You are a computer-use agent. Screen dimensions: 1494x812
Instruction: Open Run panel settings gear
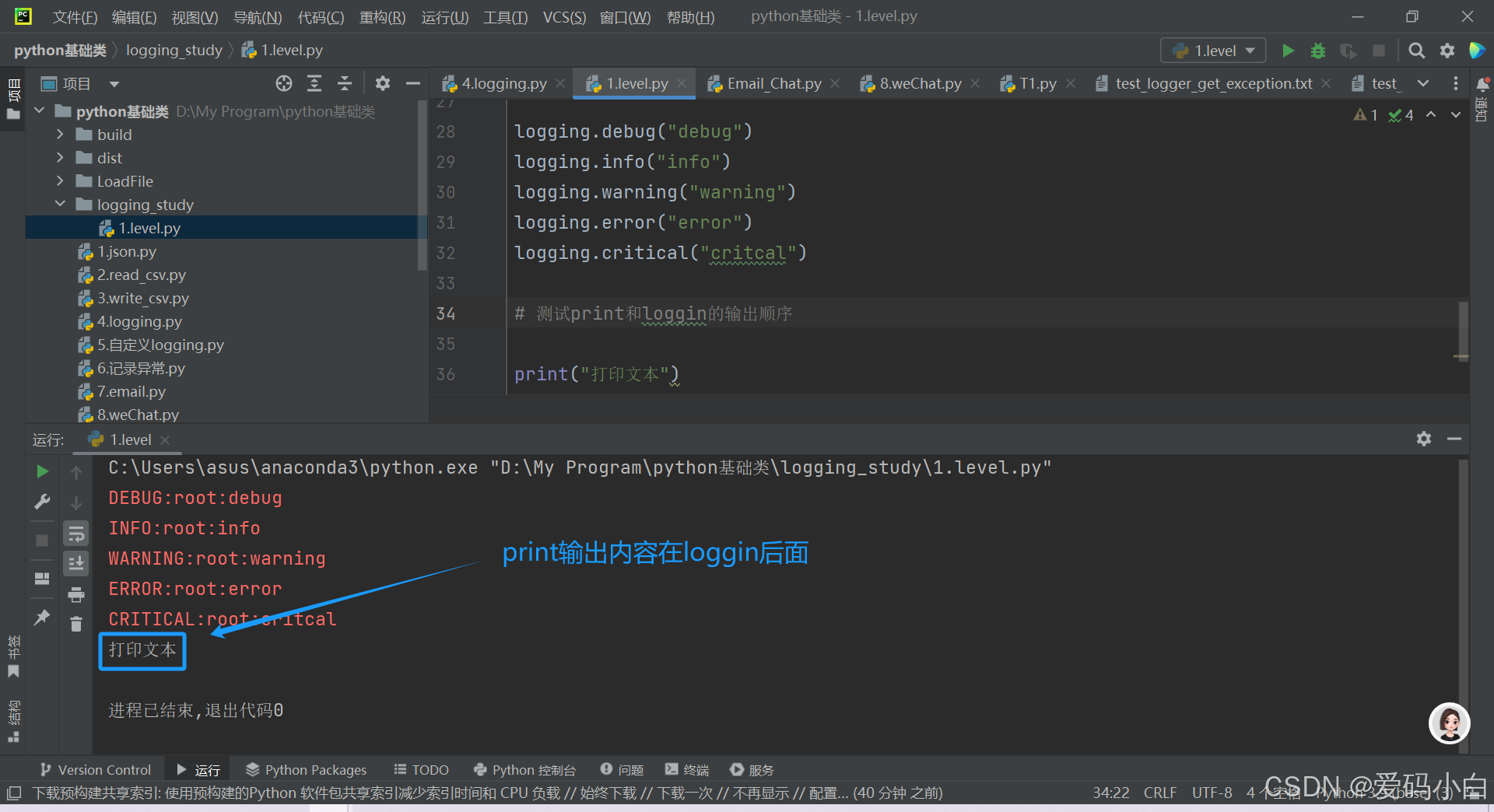pos(1424,439)
